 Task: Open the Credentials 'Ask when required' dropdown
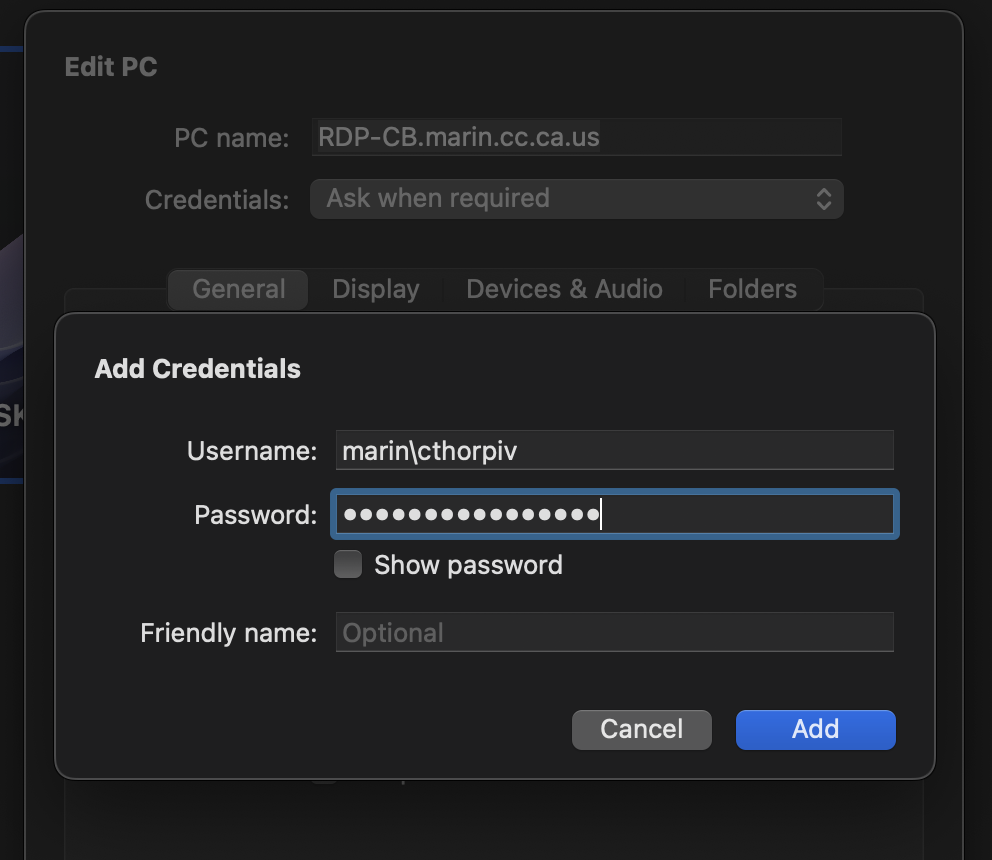(x=576, y=198)
